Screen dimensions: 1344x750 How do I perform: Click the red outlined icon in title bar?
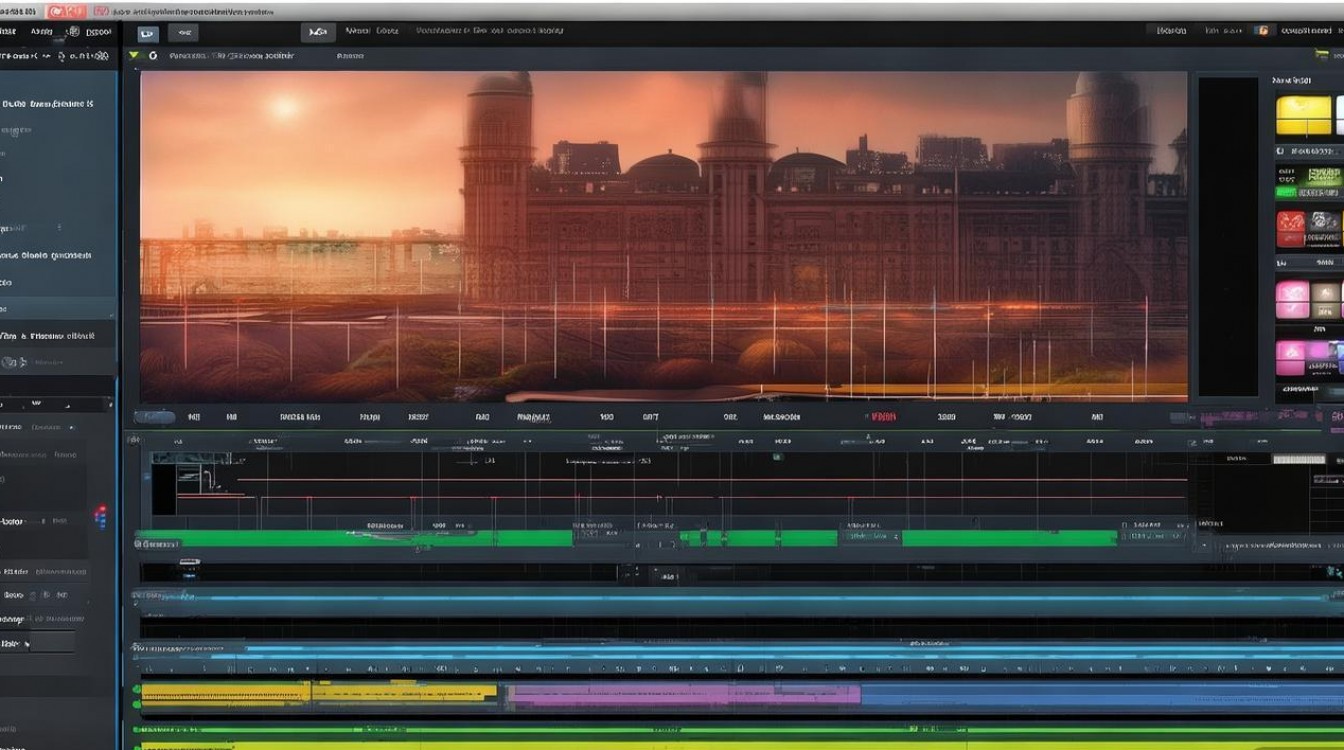[x=100, y=11]
